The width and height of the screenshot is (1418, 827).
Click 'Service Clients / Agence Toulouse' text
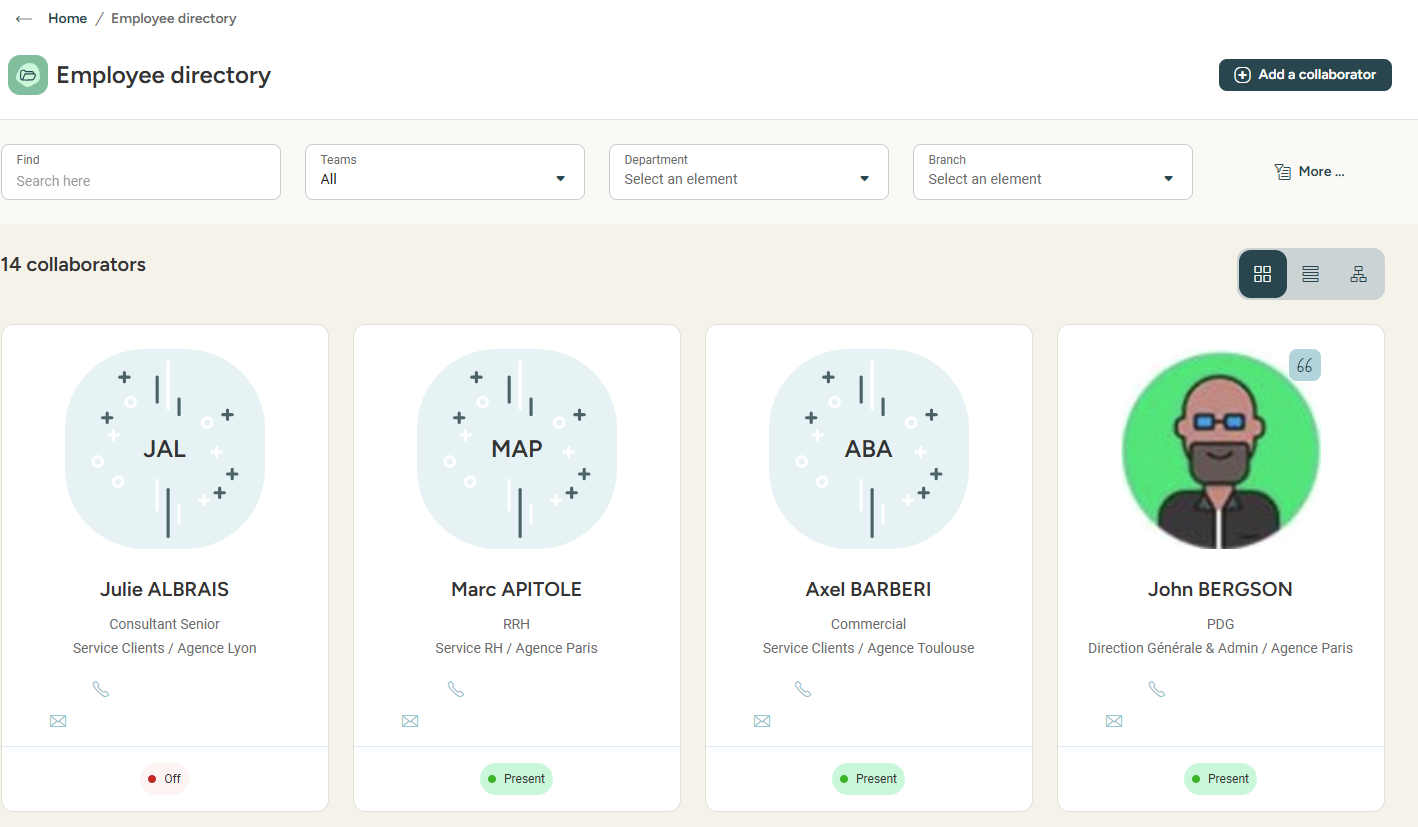pyautogui.click(x=869, y=648)
